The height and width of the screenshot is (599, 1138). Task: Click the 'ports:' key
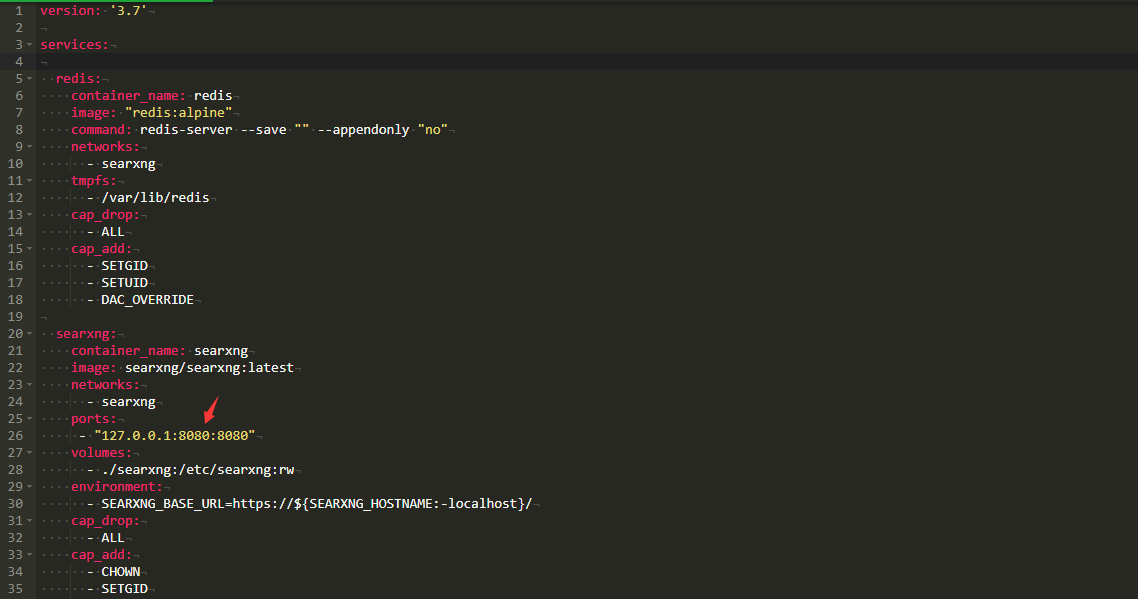94,419
